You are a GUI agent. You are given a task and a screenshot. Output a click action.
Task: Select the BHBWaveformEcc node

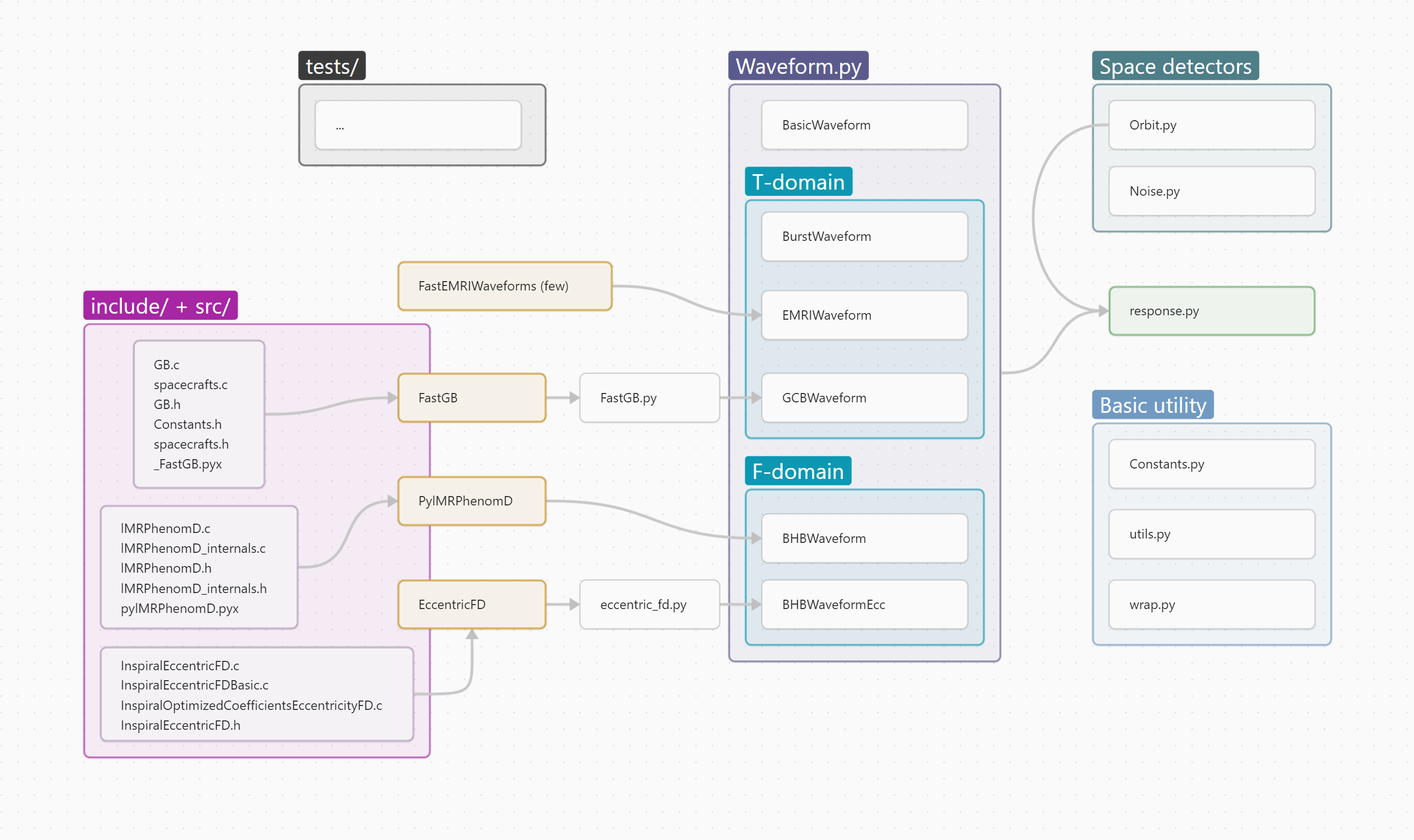tap(864, 604)
